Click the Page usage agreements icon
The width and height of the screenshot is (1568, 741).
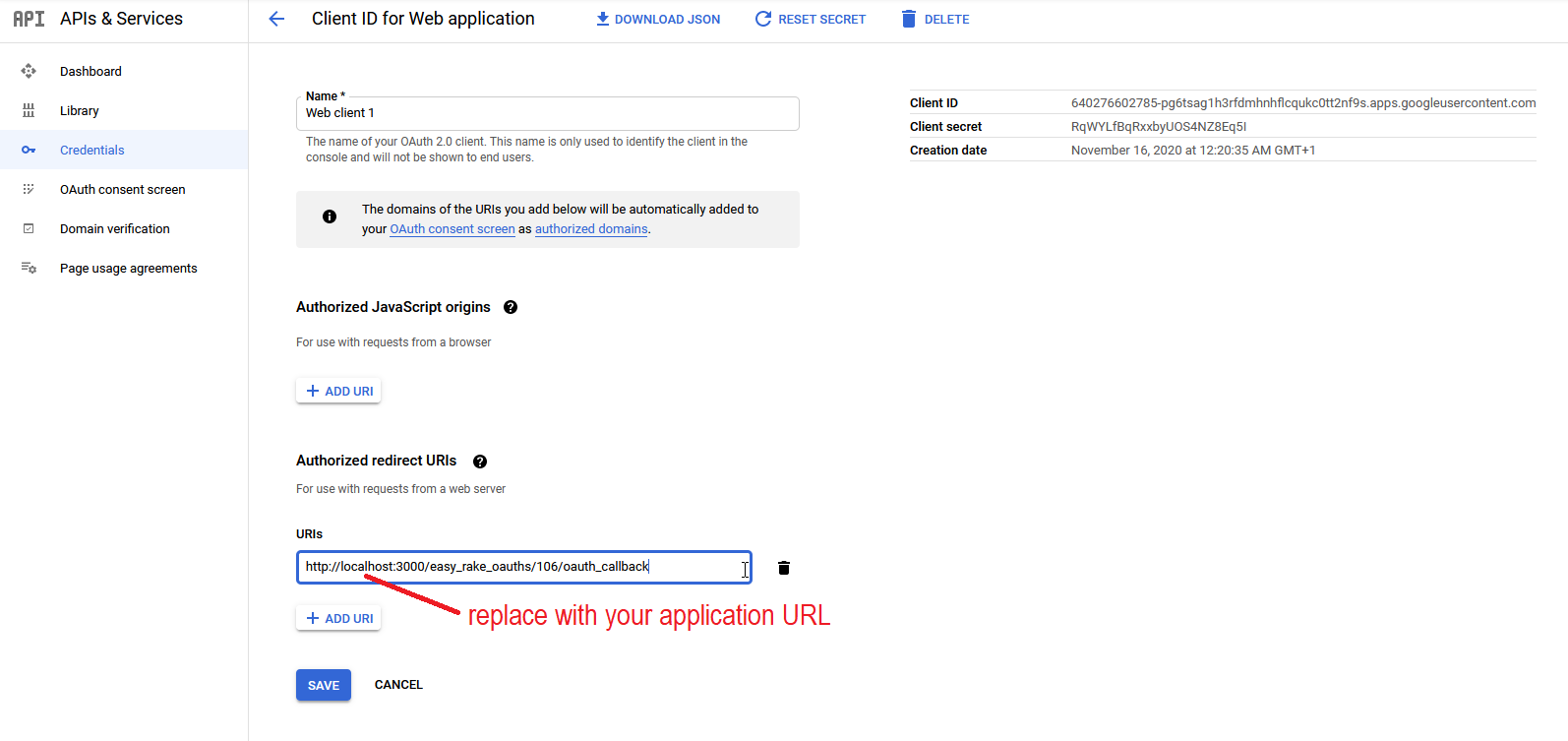(x=29, y=268)
